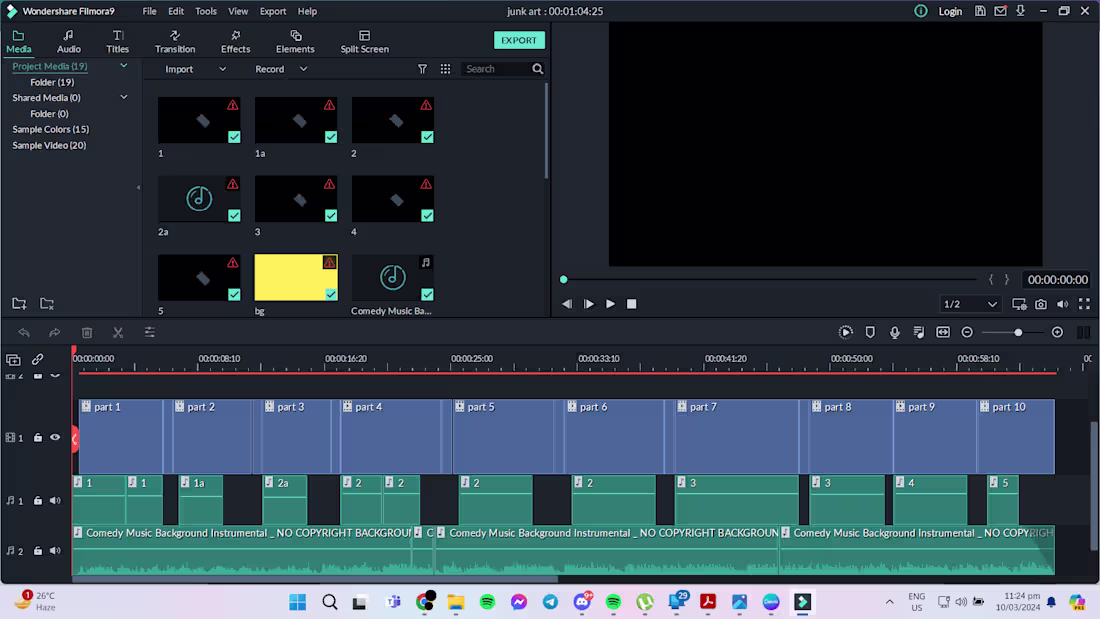Screen dimensions: 1100x619
Task: Toggle visibility eye of video track 1
Action: click(x=55, y=437)
